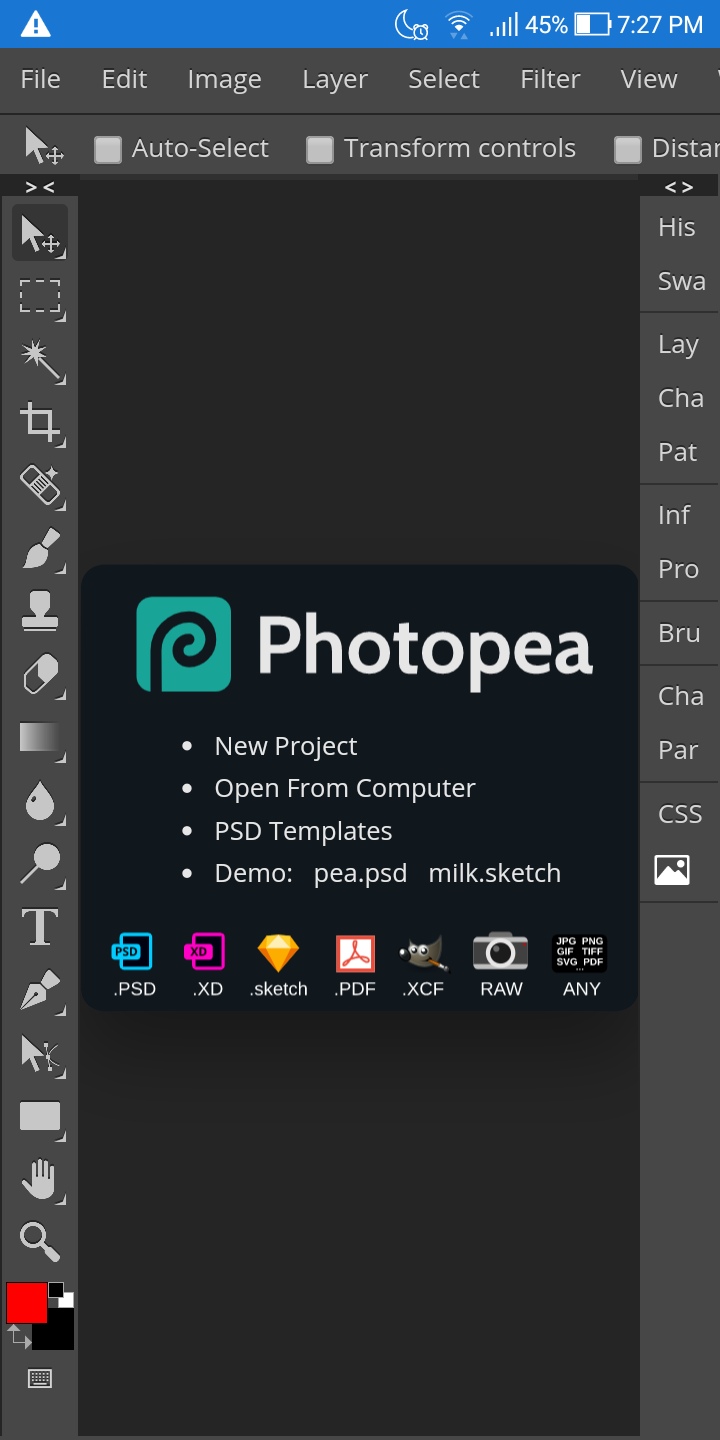Open the View menu
The image size is (720, 1440).
point(649,79)
